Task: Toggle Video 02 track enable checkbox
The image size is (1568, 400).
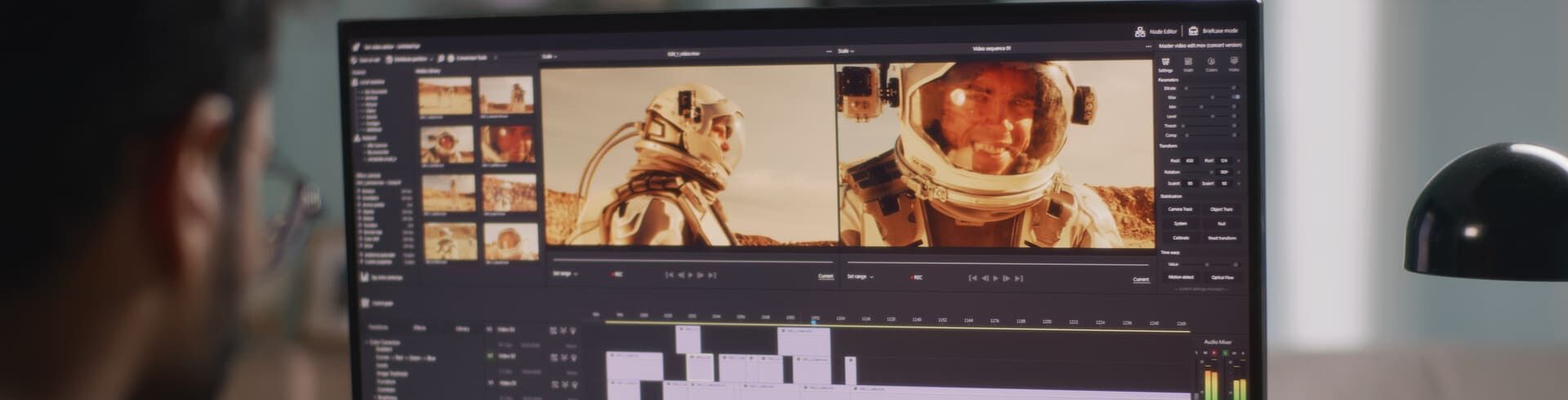Action: click(x=490, y=356)
